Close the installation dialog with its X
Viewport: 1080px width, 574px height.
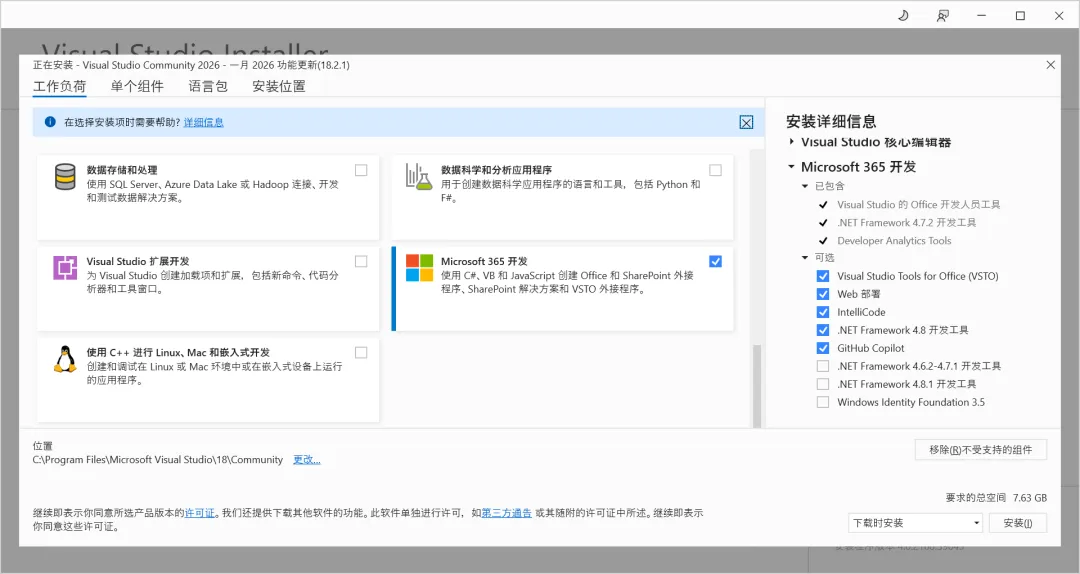[1050, 65]
